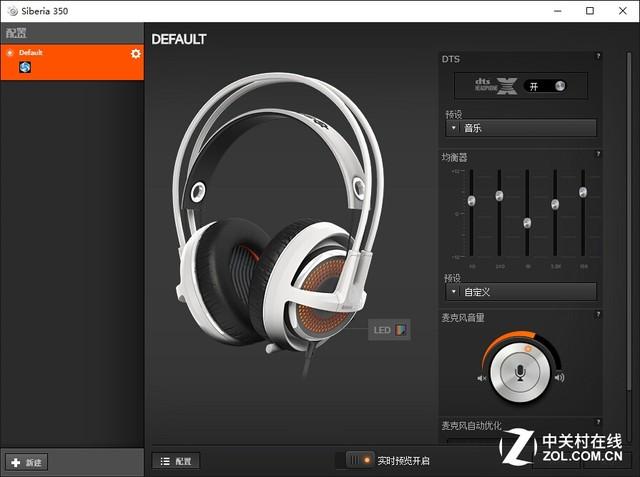Click the 配置 list button at bottom
Viewport: 640px width, 477px height.
(176, 461)
